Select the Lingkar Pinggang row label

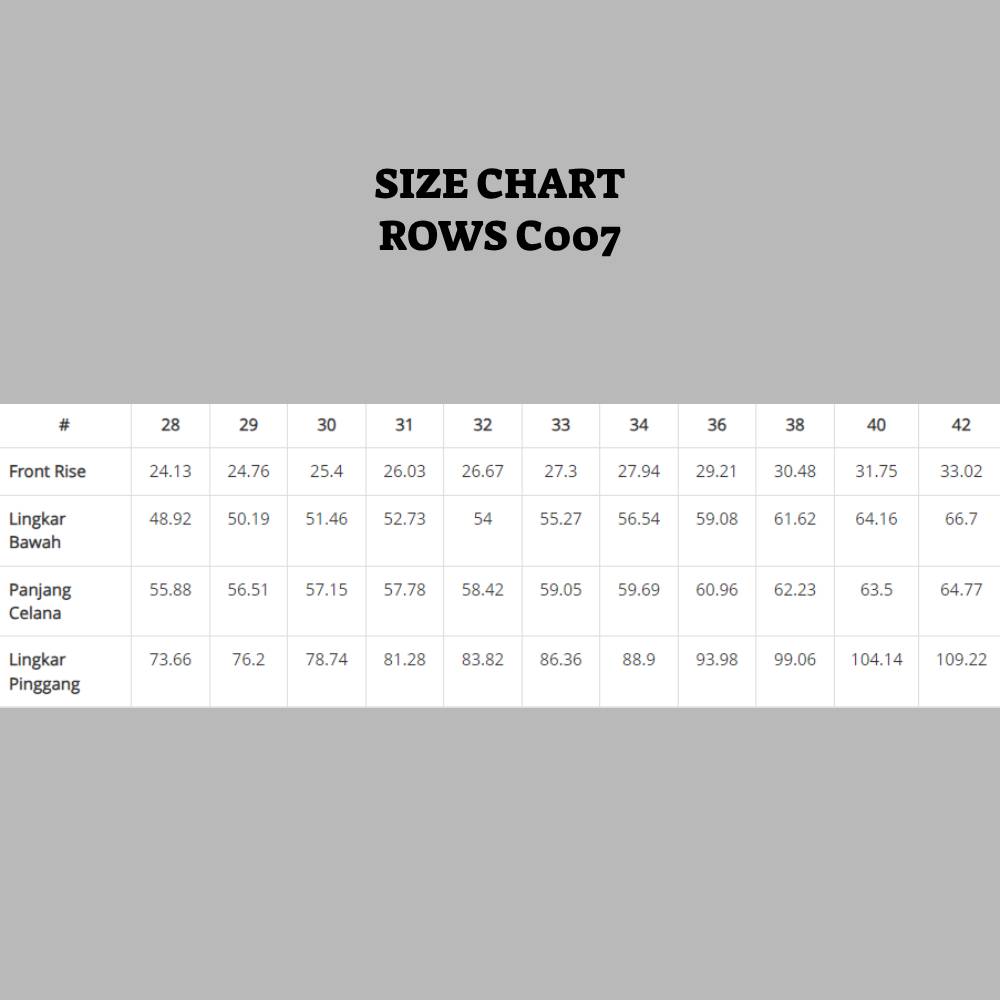(x=44, y=672)
